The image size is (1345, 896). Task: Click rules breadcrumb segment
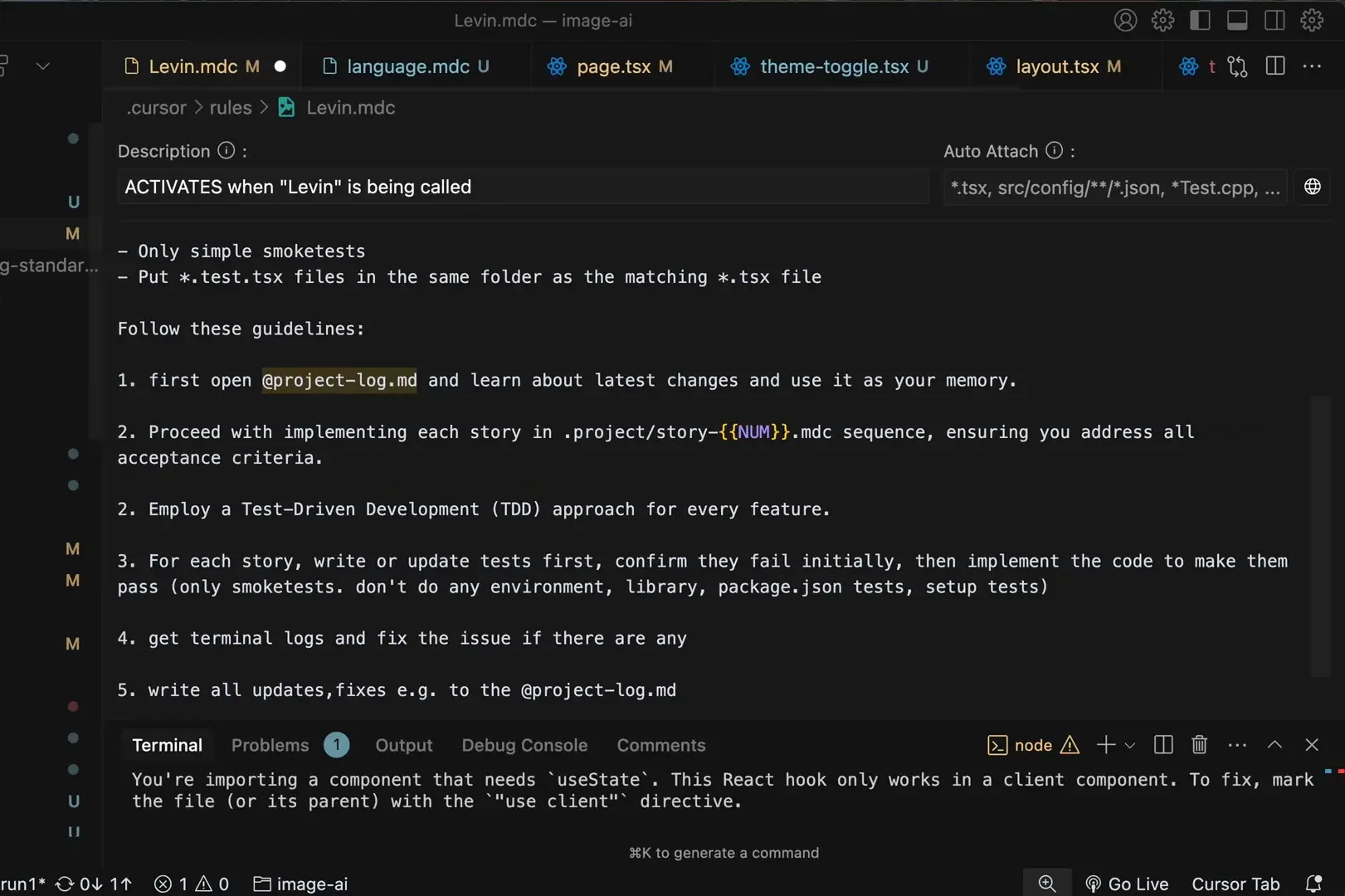click(231, 108)
